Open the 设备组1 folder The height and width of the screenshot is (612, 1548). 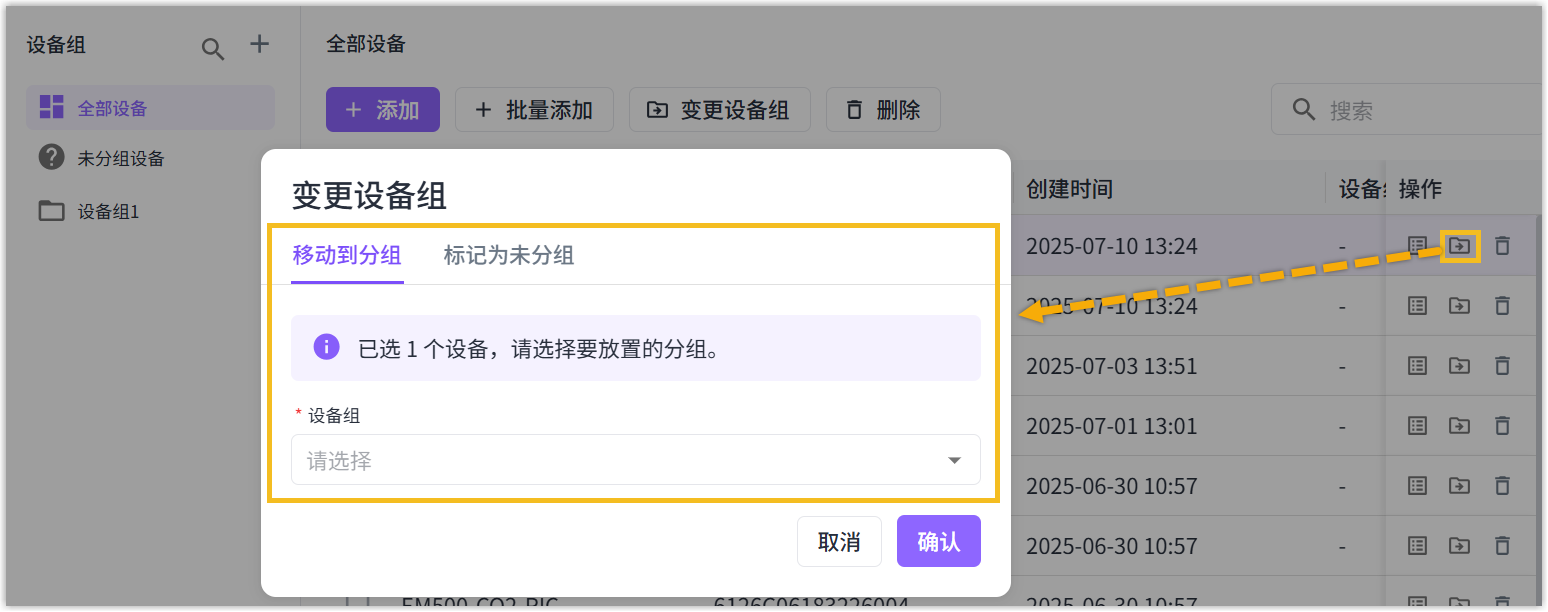tap(108, 212)
